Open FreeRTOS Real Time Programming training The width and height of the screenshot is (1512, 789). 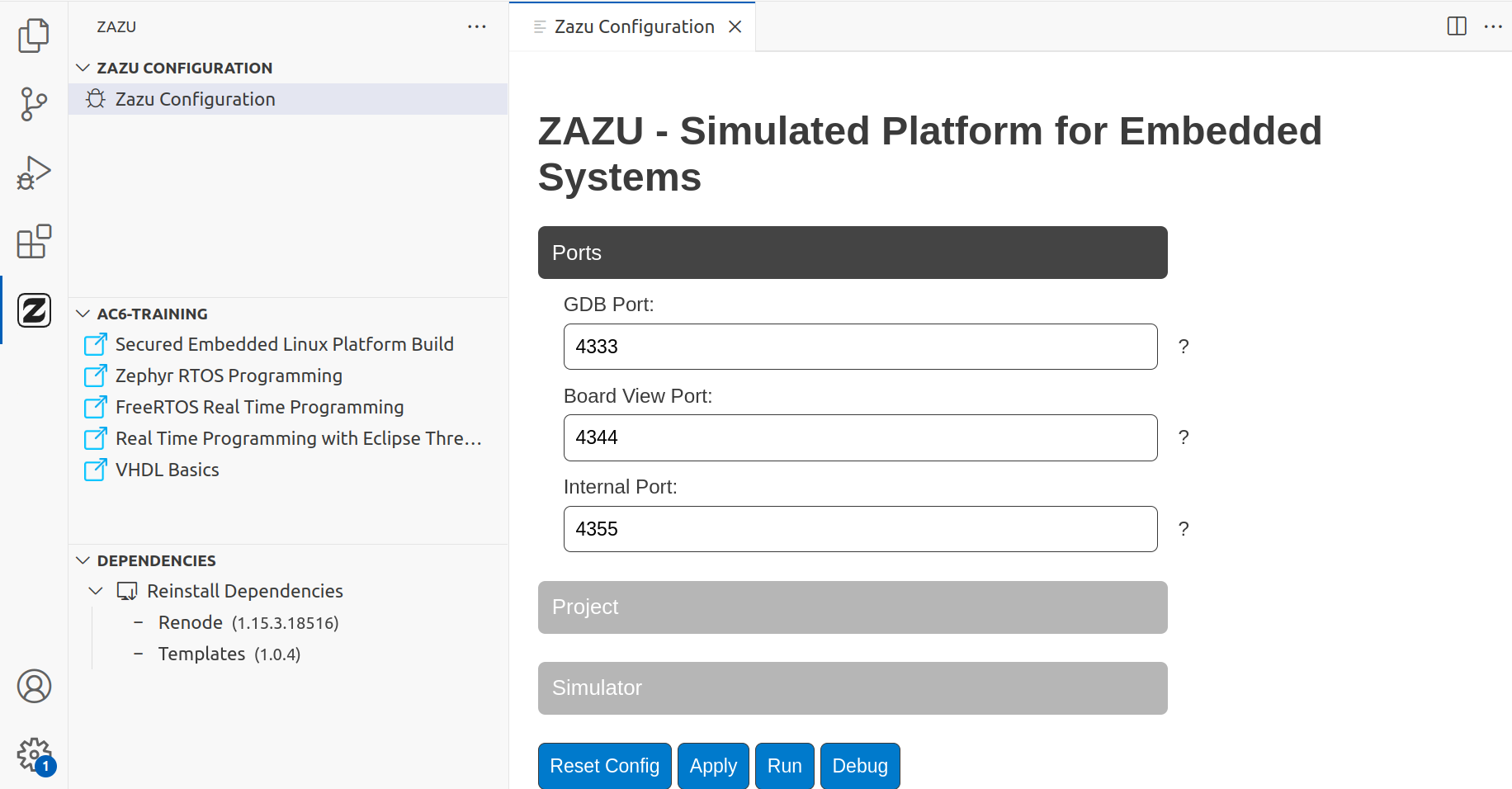click(259, 407)
